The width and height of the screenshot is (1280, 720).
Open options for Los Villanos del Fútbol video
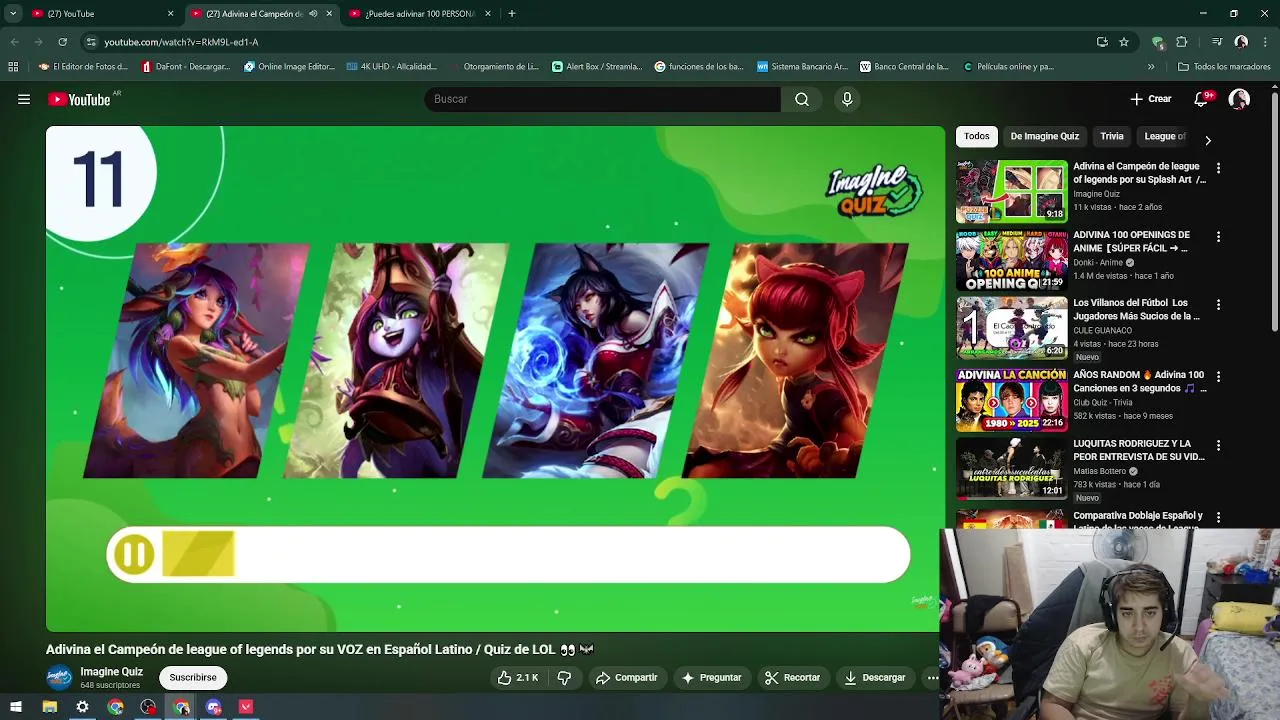pos(1218,305)
